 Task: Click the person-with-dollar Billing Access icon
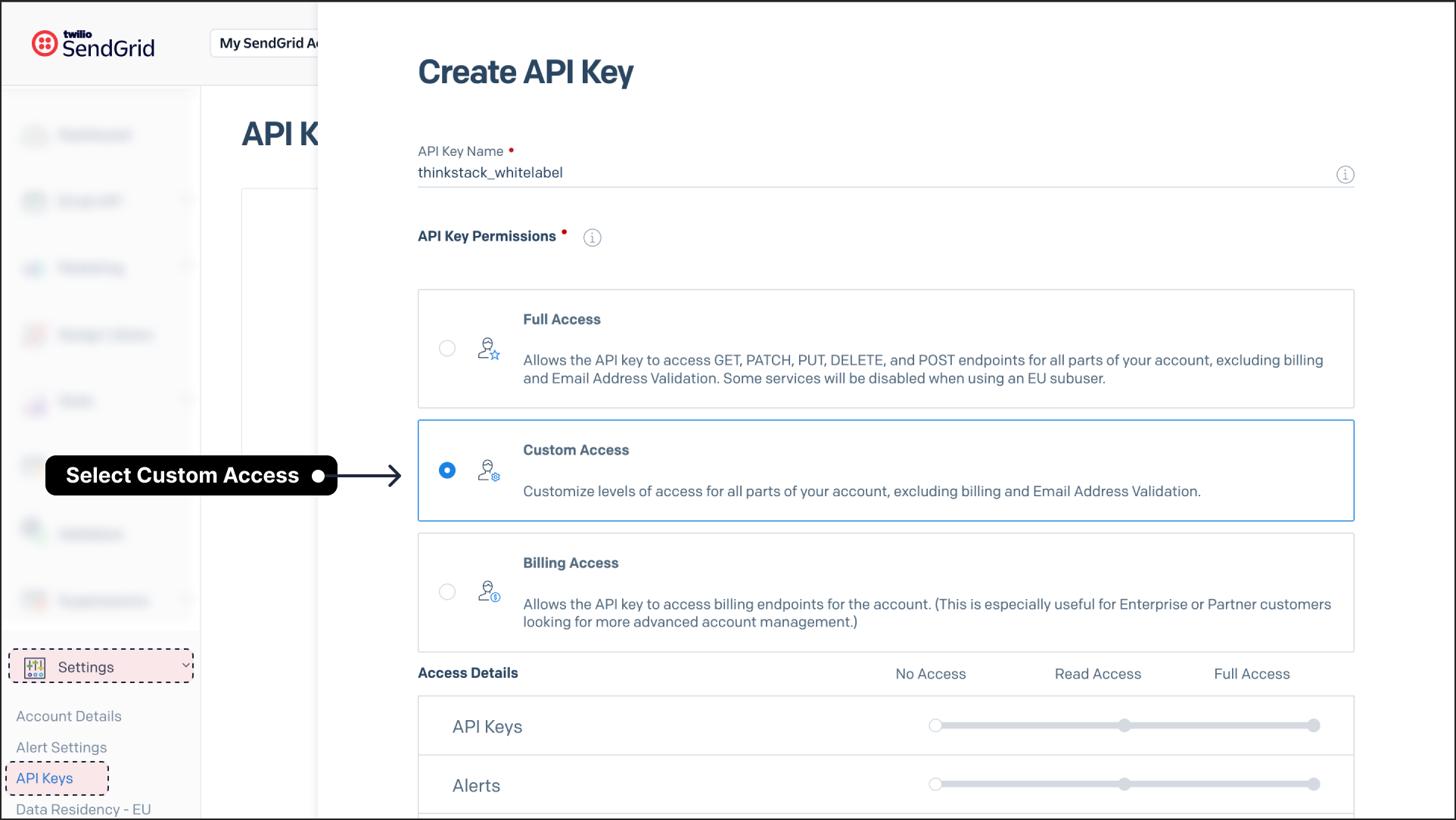[x=488, y=592]
